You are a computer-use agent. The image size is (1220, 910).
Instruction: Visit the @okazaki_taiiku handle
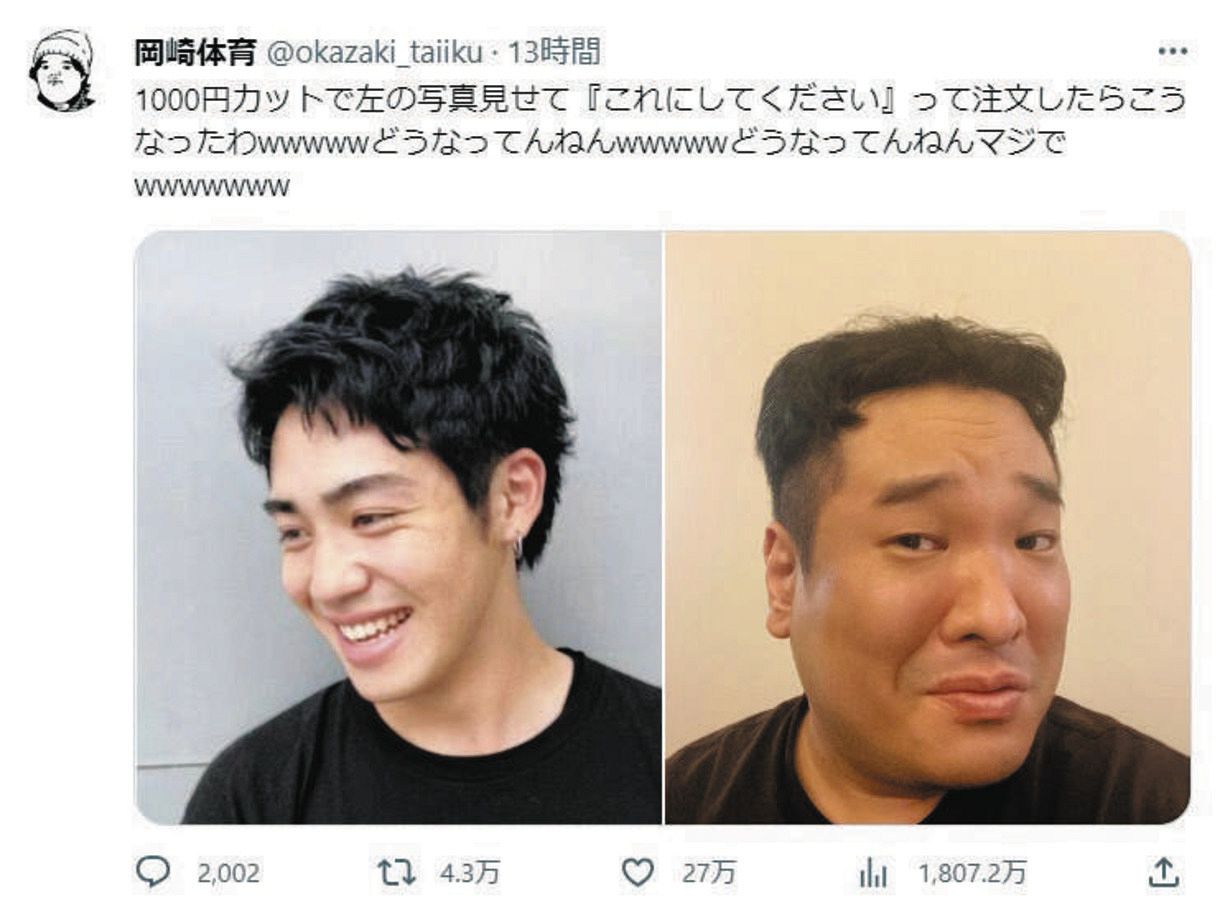click(x=376, y=51)
